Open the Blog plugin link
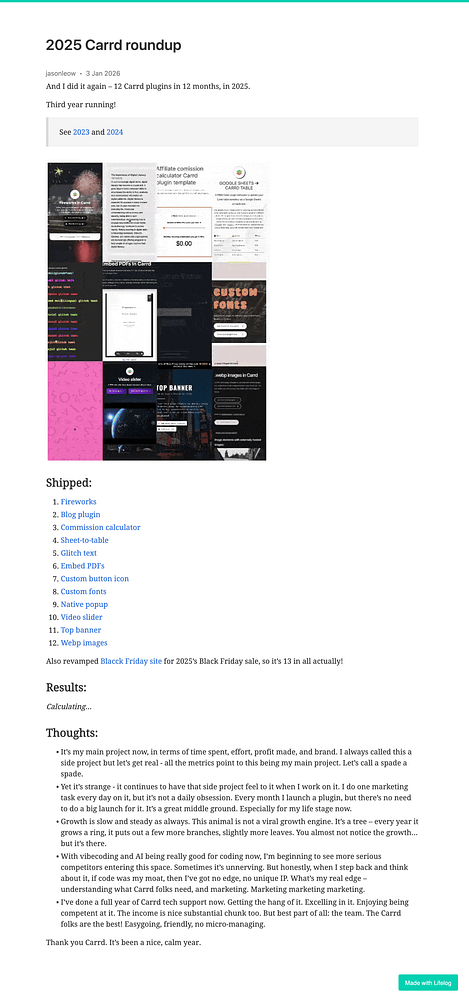The height and width of the screenshot is (1000, 469). (80, 515)
